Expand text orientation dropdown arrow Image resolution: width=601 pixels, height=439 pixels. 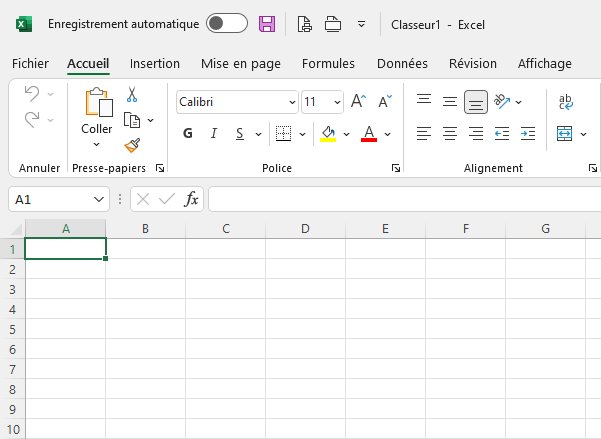[519, 102]
